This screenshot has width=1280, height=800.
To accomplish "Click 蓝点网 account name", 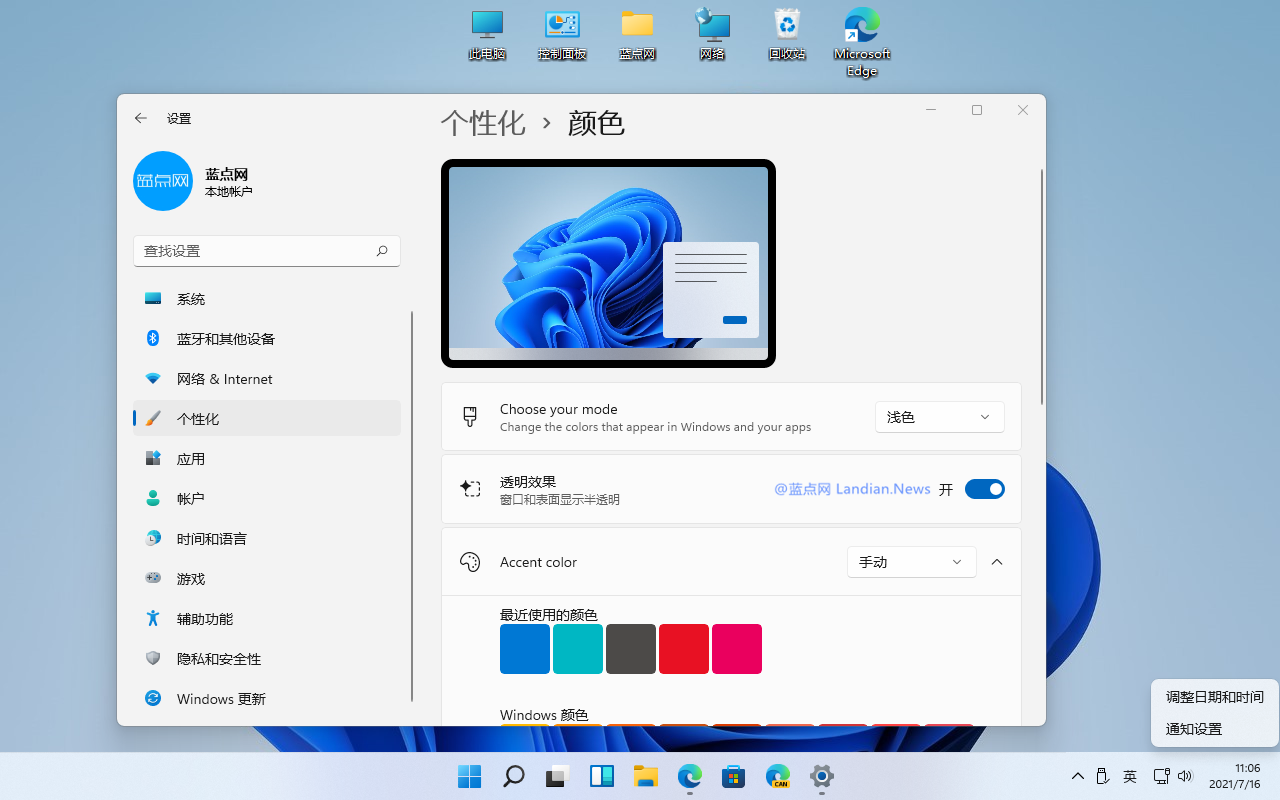I will pyautogui.click(x=226, y=174).
